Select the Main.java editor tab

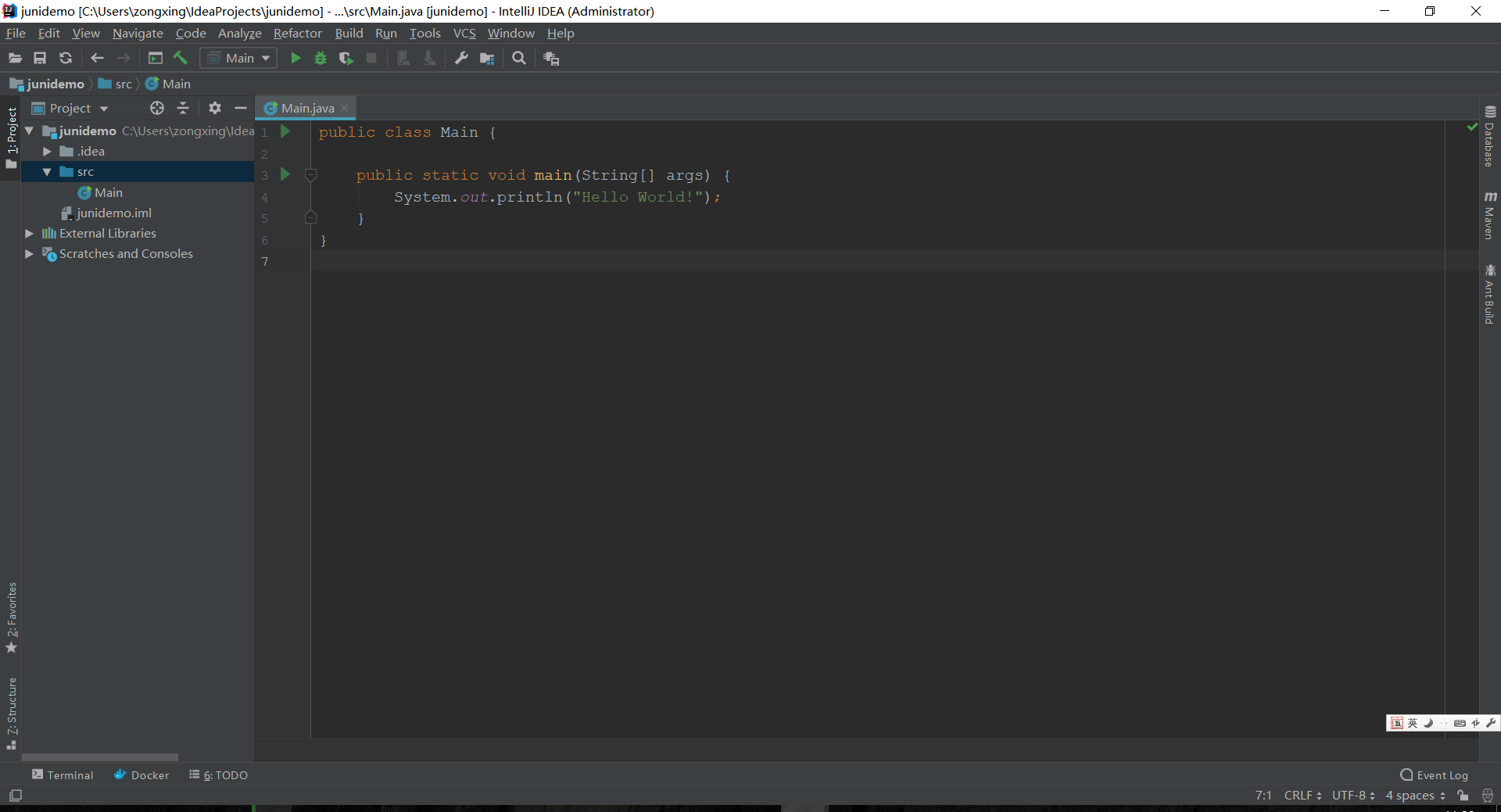(307, 108)
